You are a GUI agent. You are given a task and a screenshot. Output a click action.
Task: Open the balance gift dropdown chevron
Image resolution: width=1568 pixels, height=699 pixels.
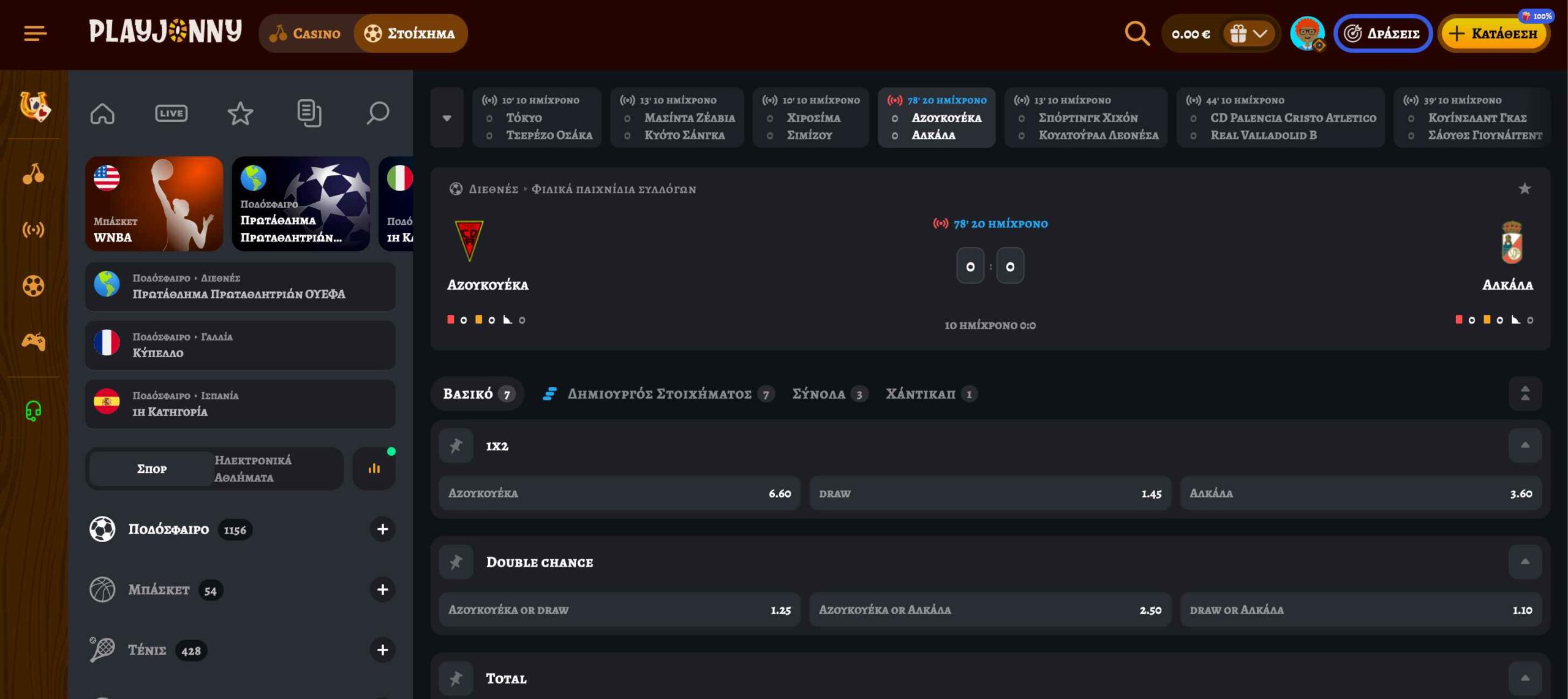click(1259, 34)
